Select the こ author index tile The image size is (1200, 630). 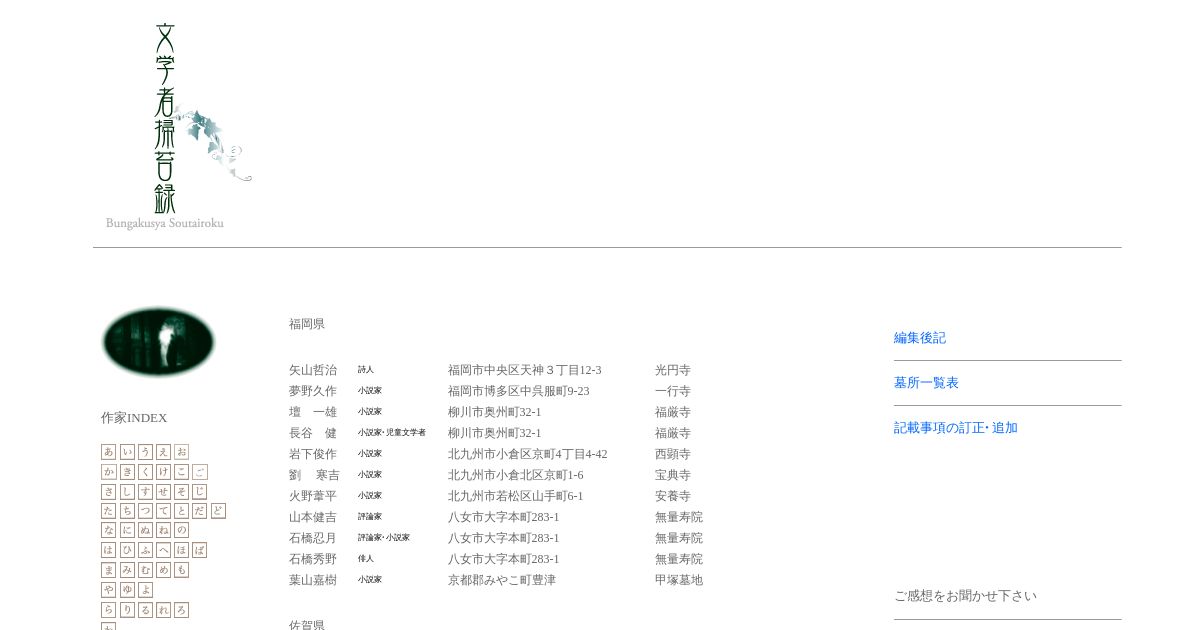(x=181, y=472)
